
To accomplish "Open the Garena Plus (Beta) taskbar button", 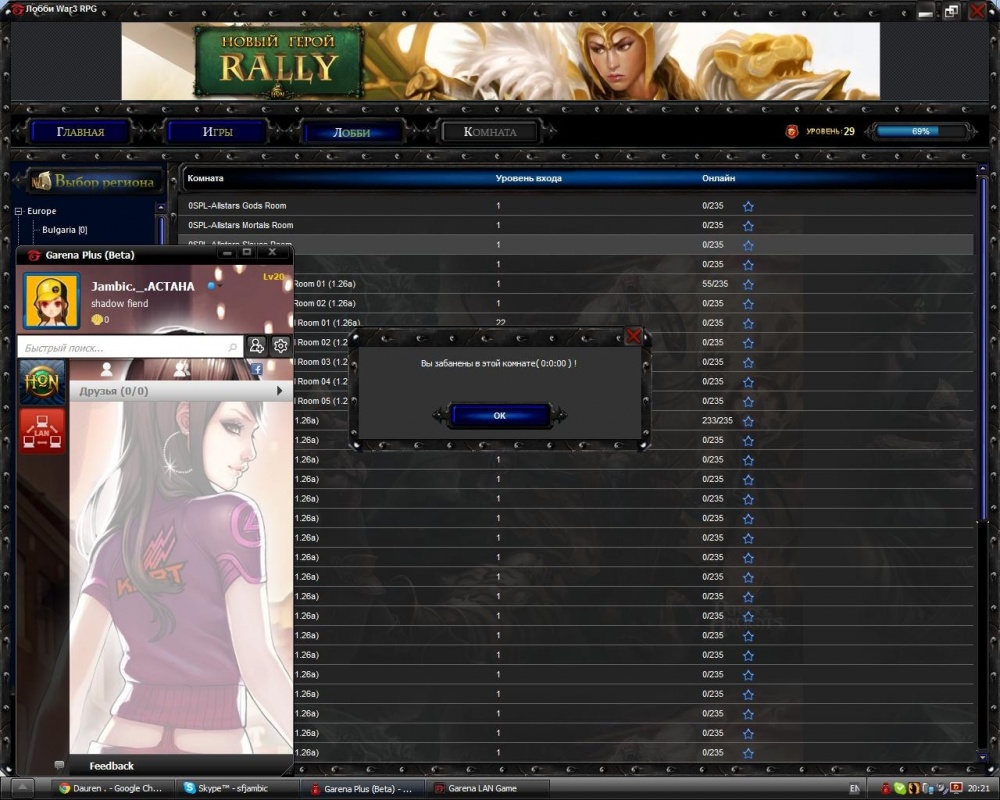I will (x=361, y=789).
